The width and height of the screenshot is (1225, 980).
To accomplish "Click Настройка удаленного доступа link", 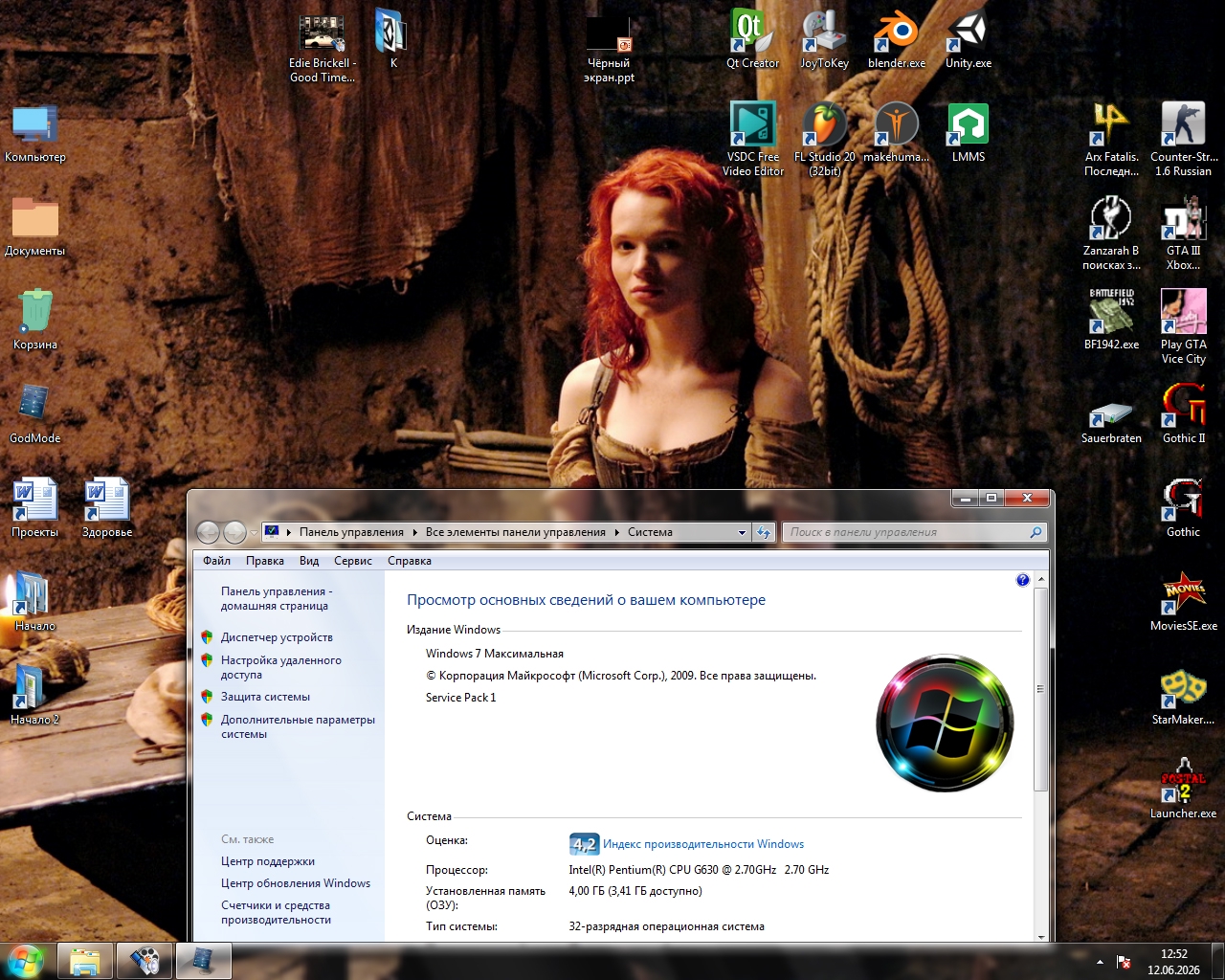I will [x=280, y=667].
